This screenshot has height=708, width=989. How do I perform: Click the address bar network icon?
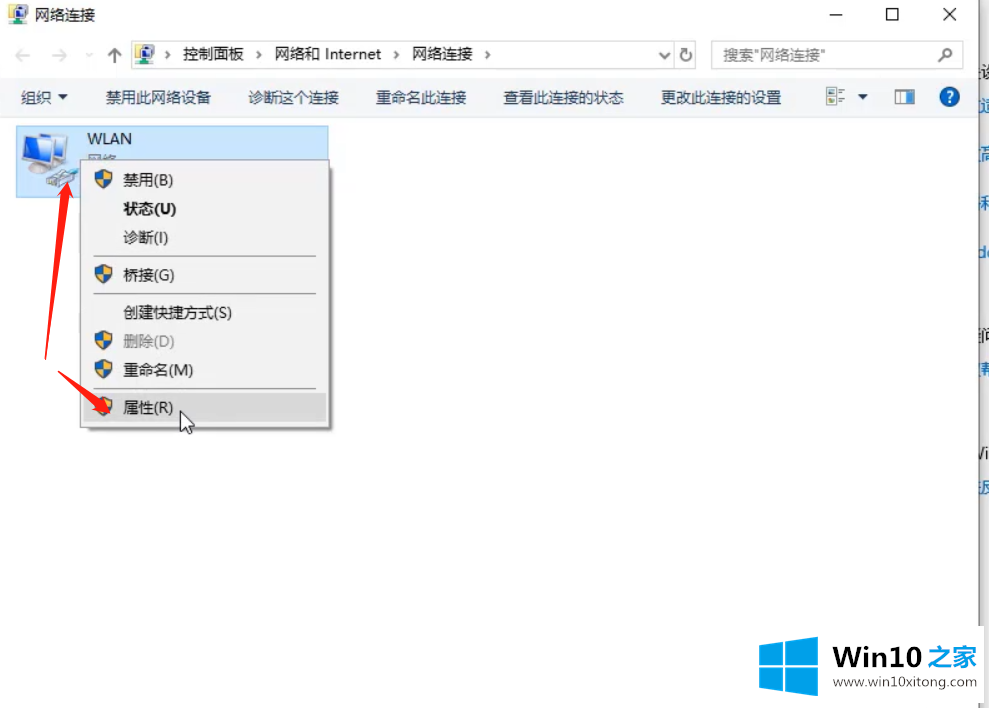coord(144,54)
